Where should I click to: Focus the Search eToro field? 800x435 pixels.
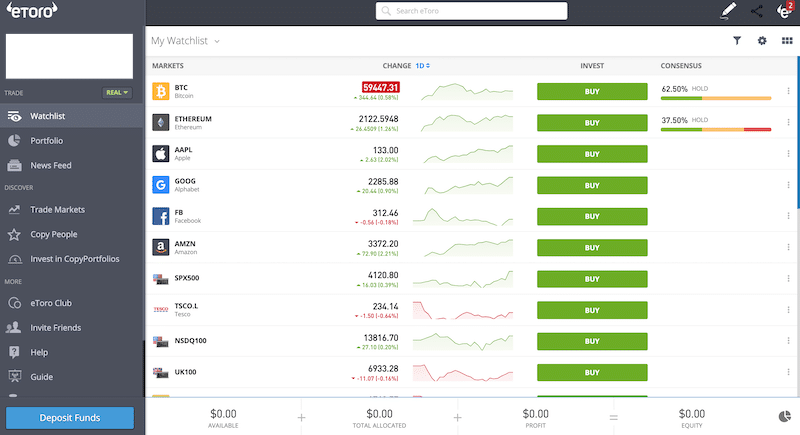(471, 11)
